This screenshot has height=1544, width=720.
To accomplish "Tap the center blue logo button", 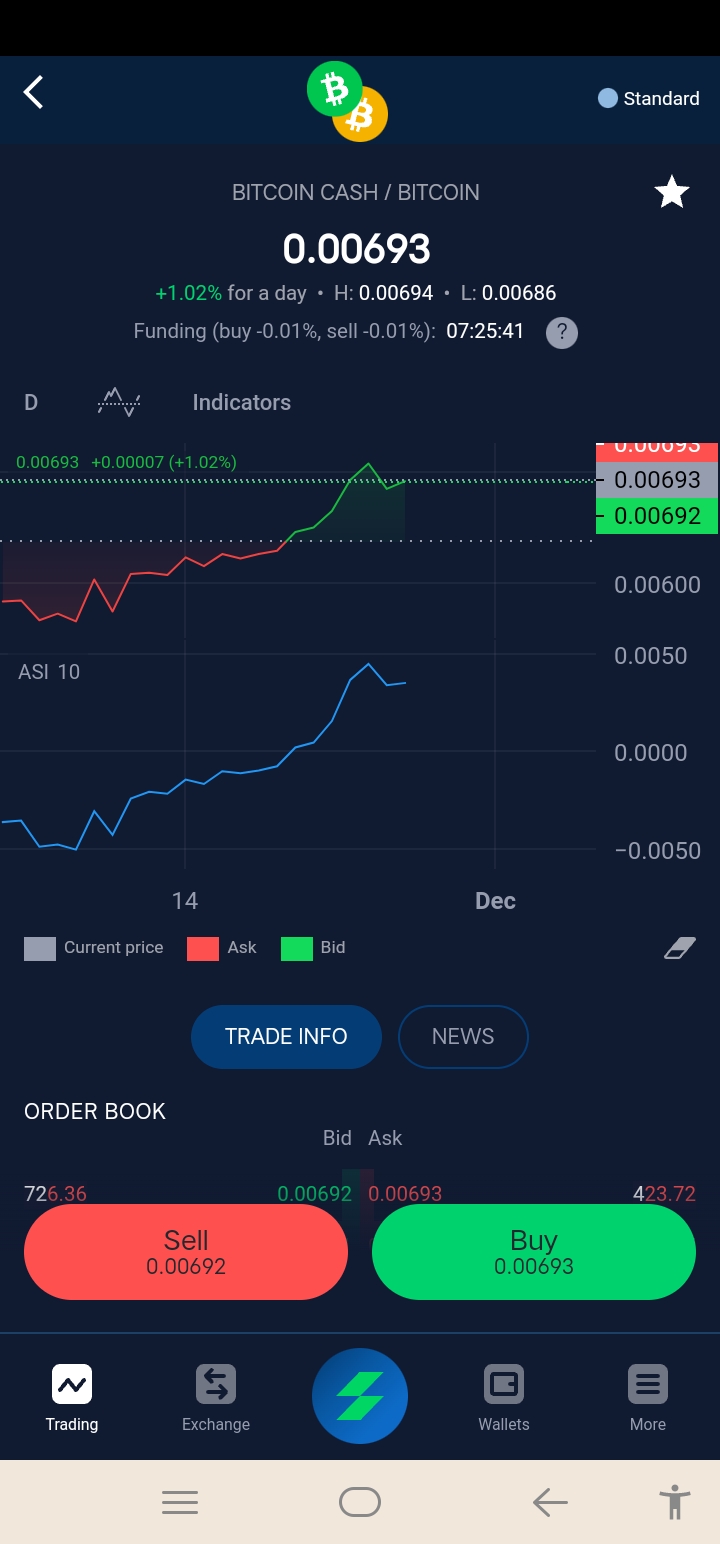I will [360, 1396].
